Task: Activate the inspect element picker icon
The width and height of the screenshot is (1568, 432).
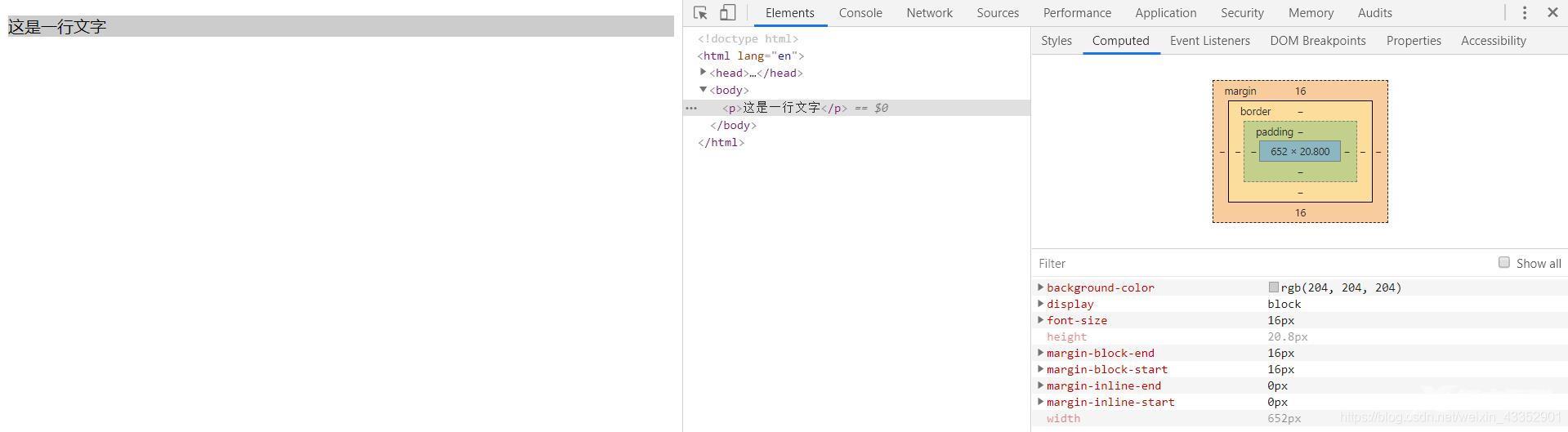Action: (x=700, y=13)
